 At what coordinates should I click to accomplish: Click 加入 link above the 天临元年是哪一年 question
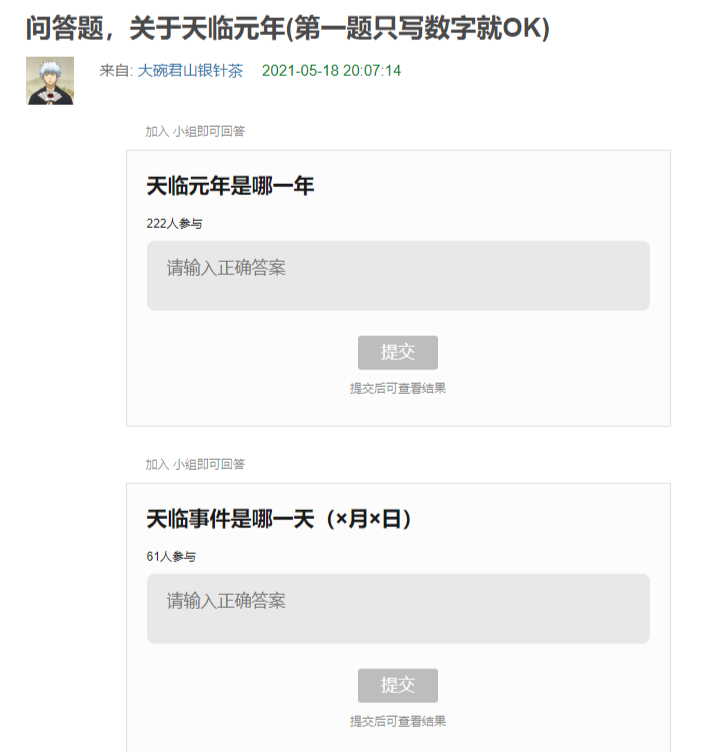click(x=157, y=131)
